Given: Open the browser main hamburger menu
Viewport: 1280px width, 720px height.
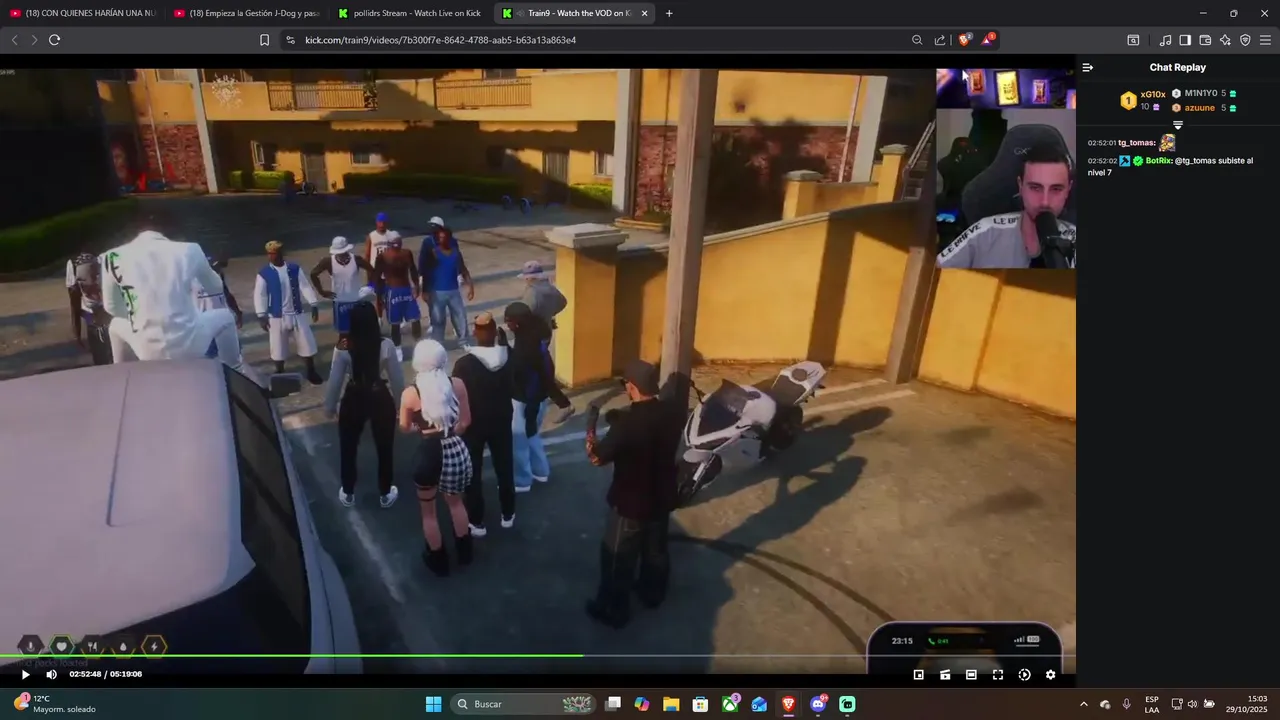Looking at the screenshot, I should coord(1265,40).
